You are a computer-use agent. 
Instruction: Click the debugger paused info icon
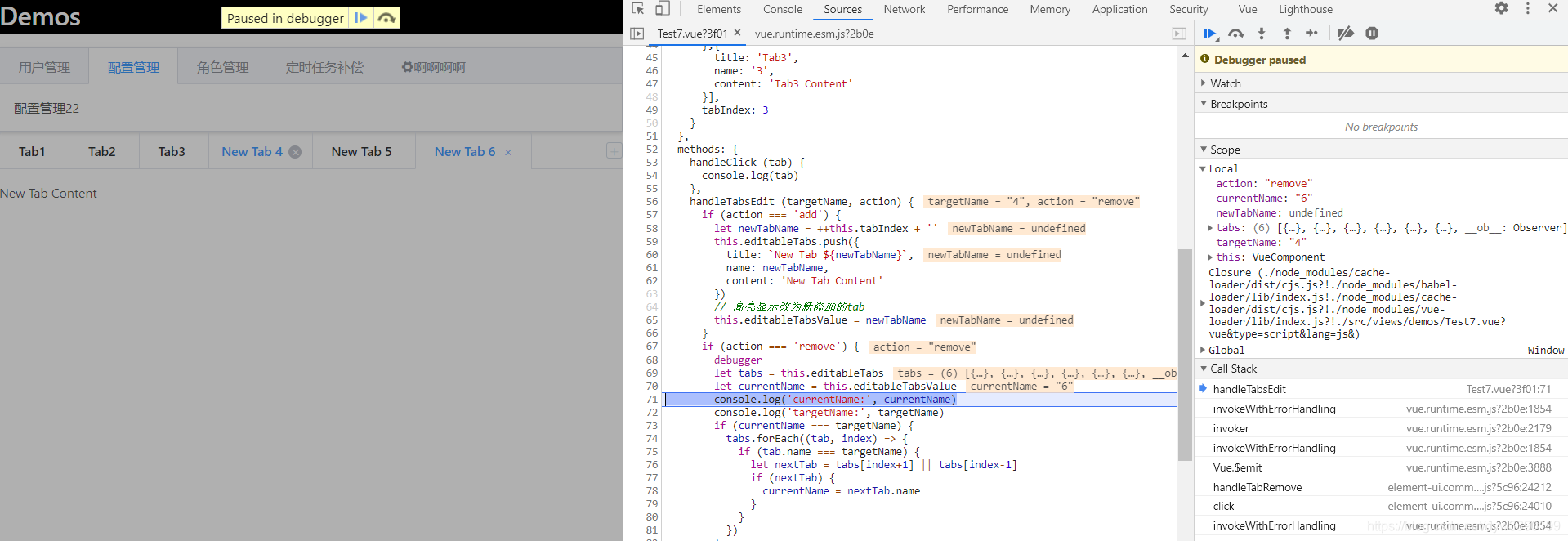coord(1204,59)
